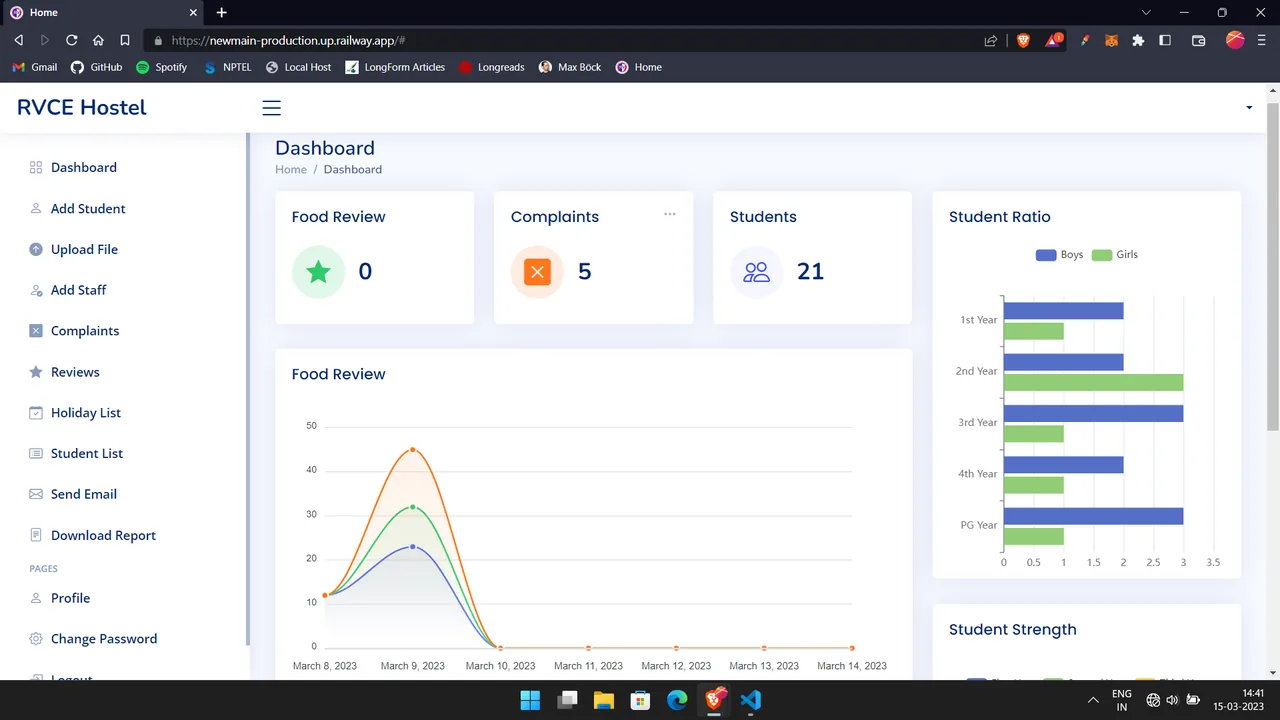Reload the page with browser refresh icon
1280x720 pixels.
[71, 41]
